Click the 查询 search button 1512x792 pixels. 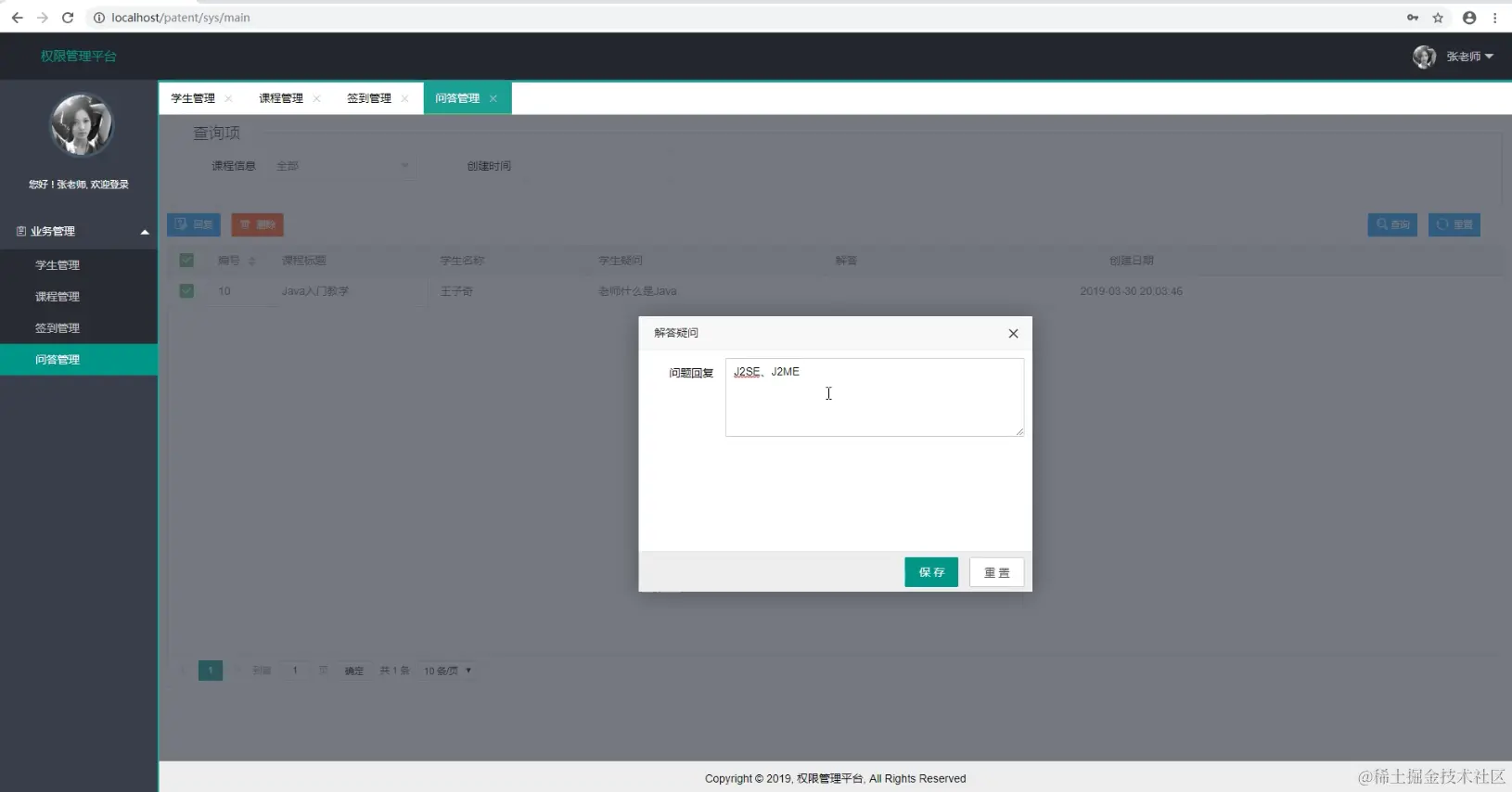click(x=1392, y=224)
